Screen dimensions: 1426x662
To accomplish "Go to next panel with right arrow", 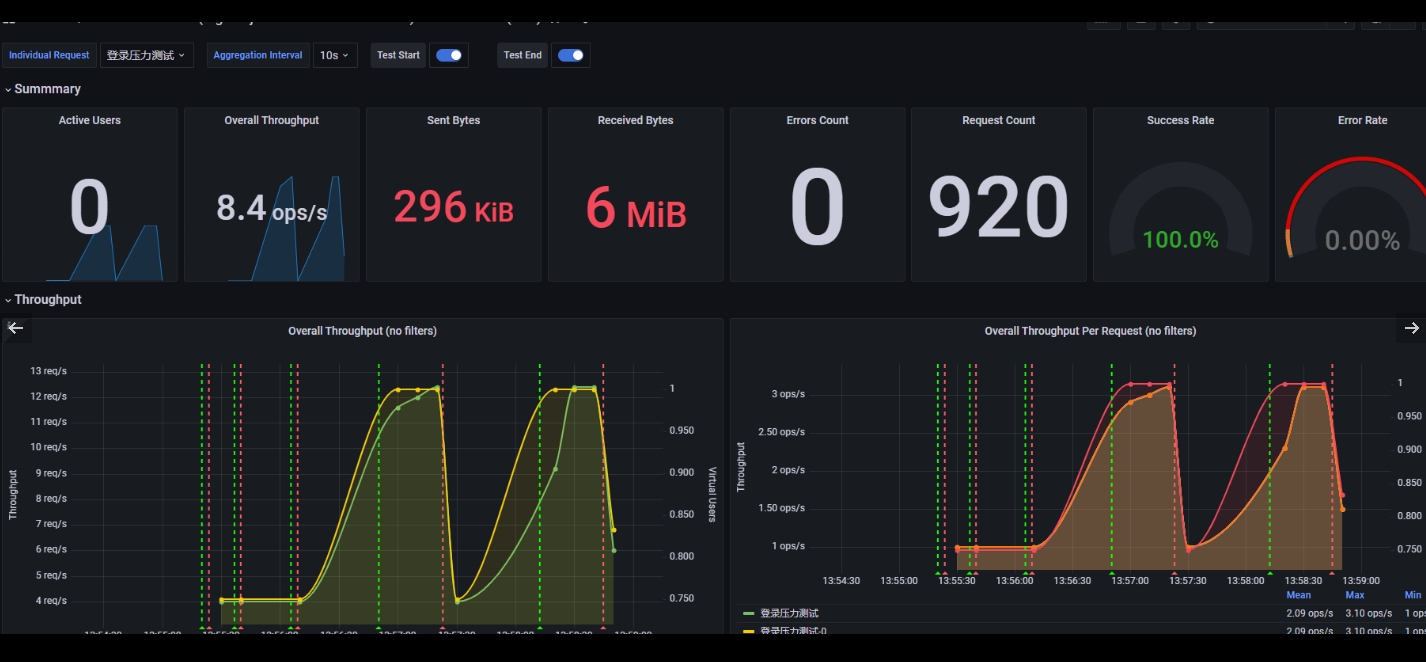I will pos(1411,328).
